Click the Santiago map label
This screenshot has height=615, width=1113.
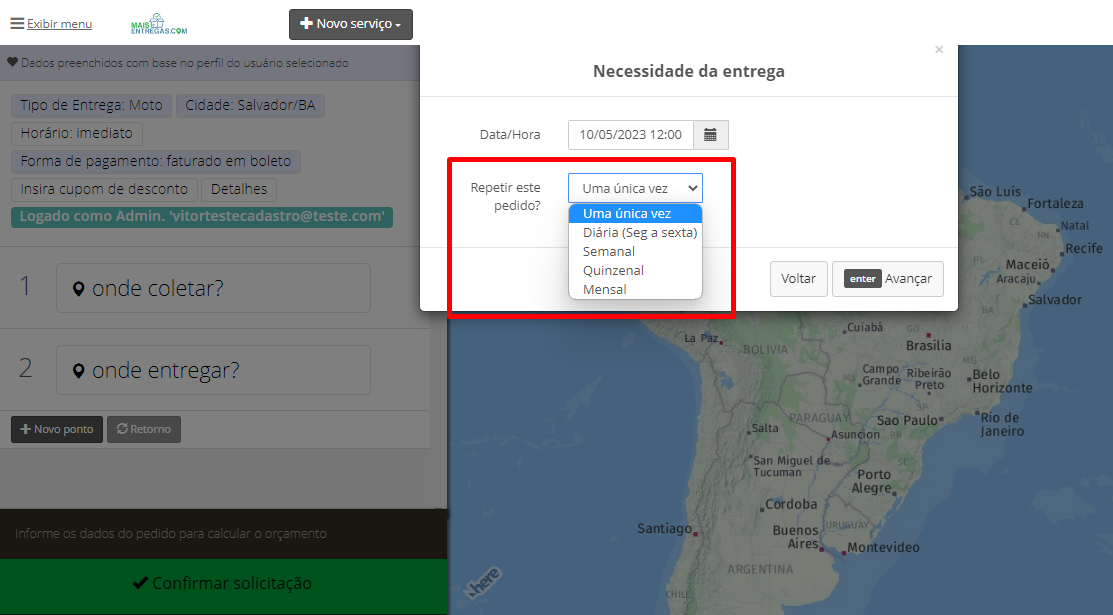[x=664, y=528]
